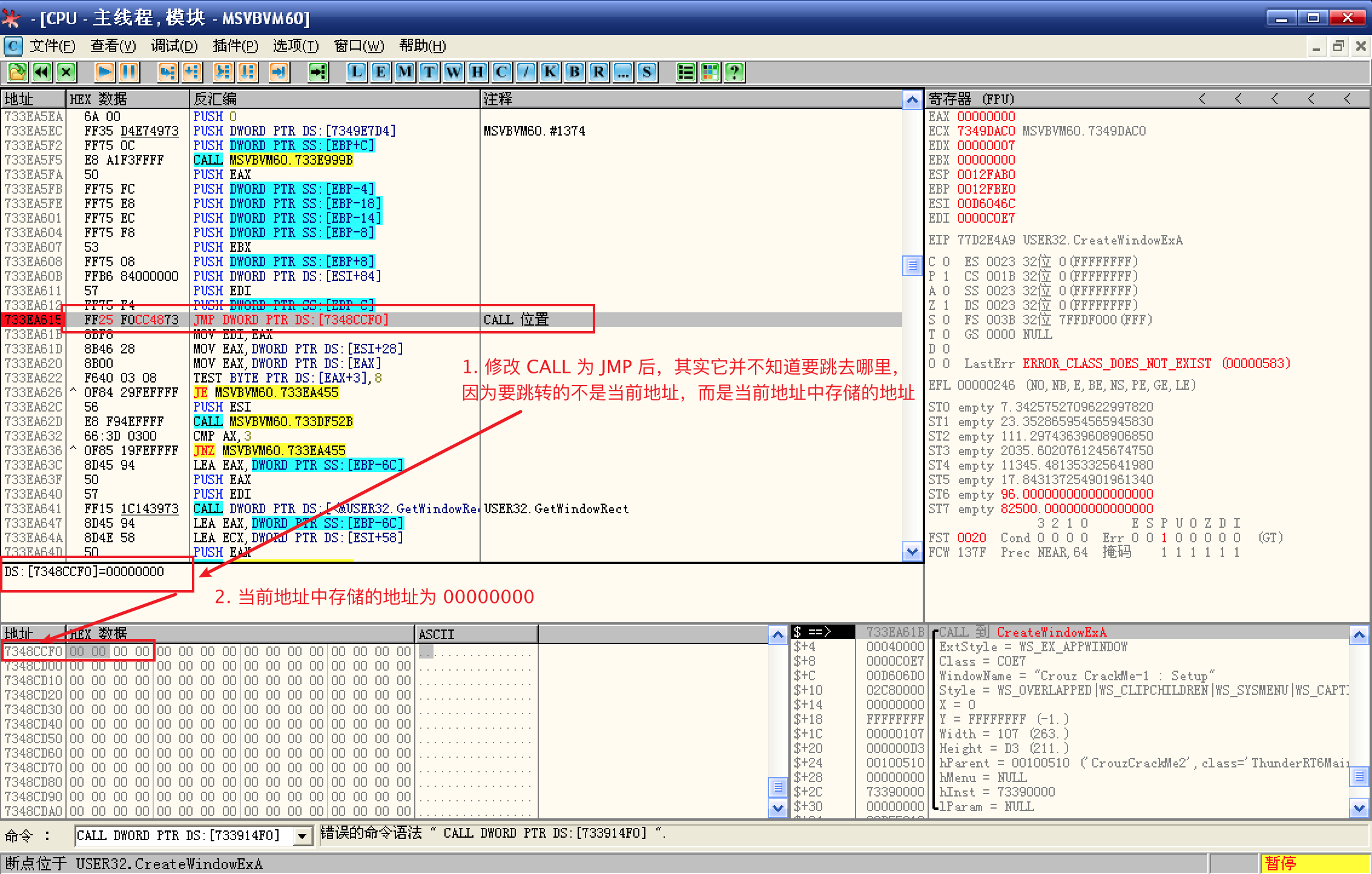Click the green Help question-mark icon
The width and height of the screenshot is (1372, 874).
[x=734, y=72]
